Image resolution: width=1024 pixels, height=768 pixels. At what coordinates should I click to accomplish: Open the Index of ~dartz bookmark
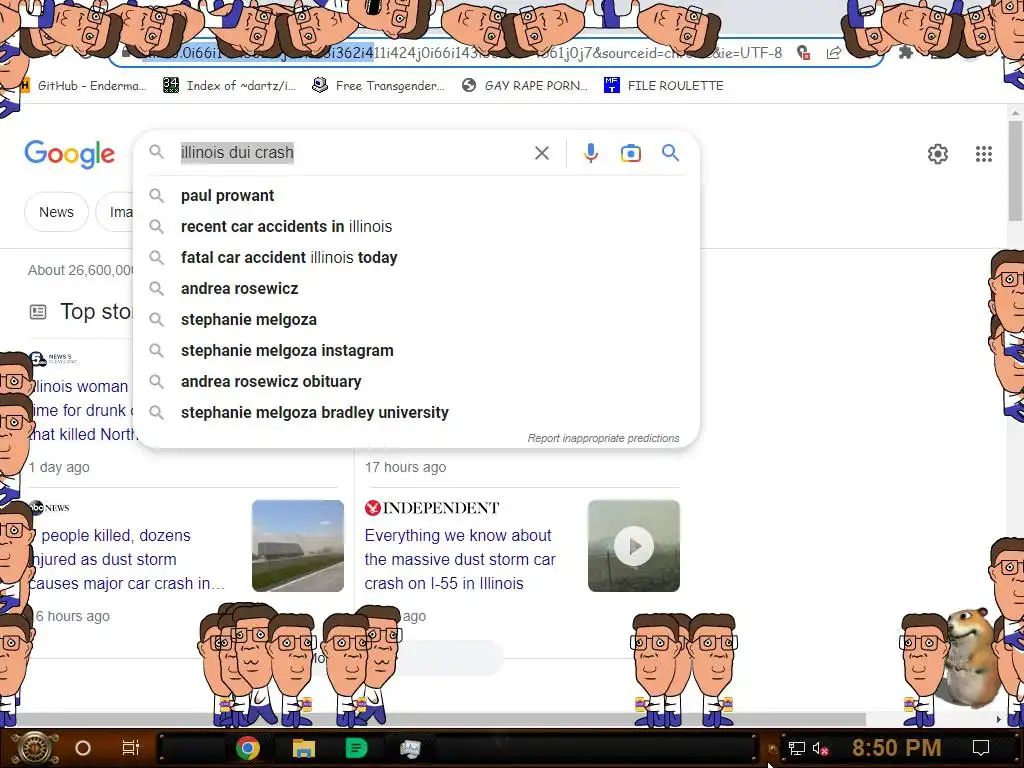click(x=229, y=86)
